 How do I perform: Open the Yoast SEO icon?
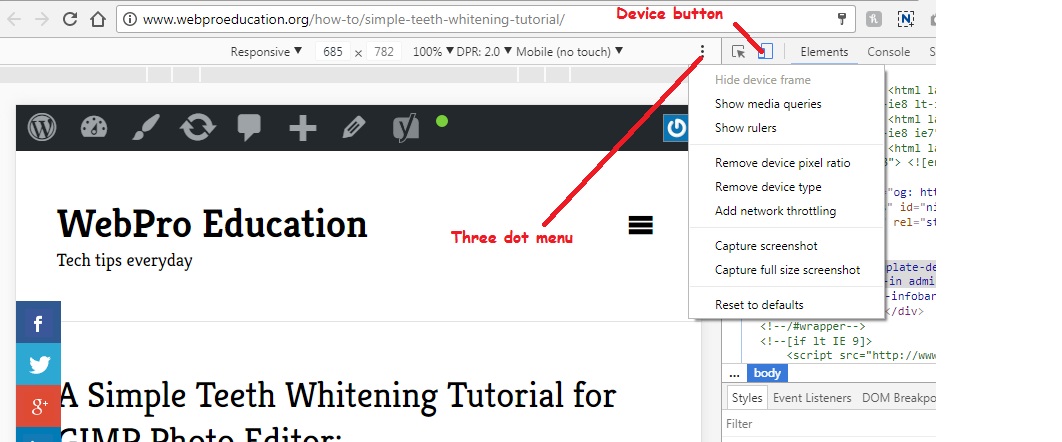406,127
